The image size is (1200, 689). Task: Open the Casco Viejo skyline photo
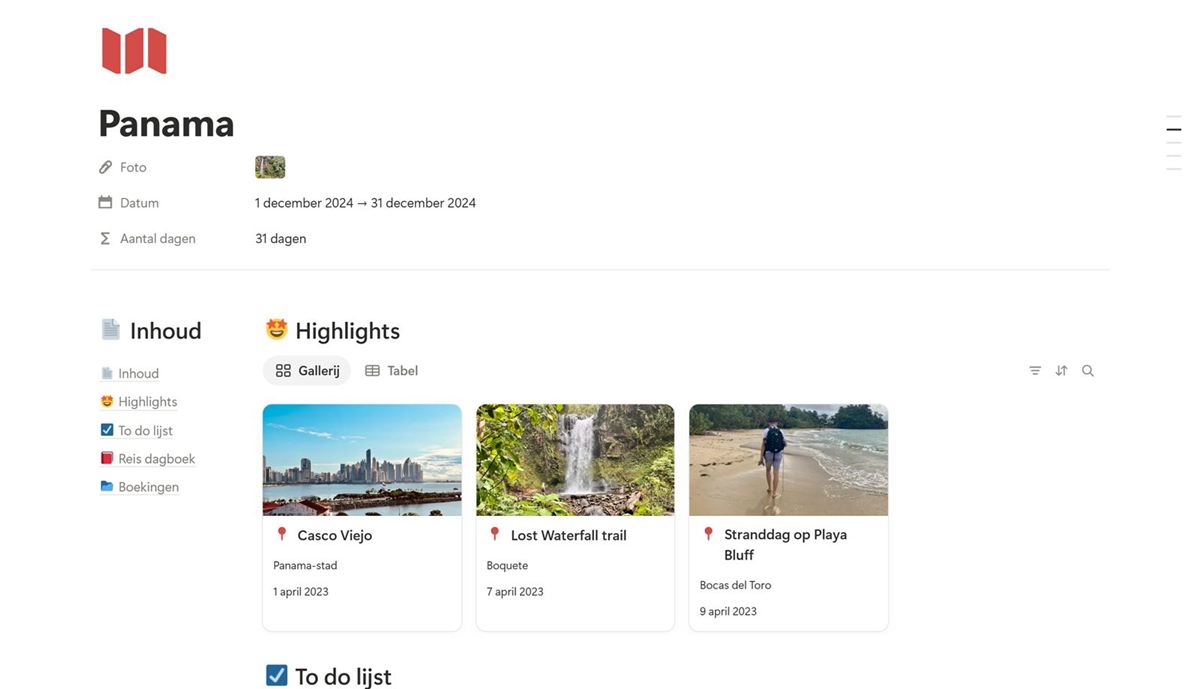[362, 460]
